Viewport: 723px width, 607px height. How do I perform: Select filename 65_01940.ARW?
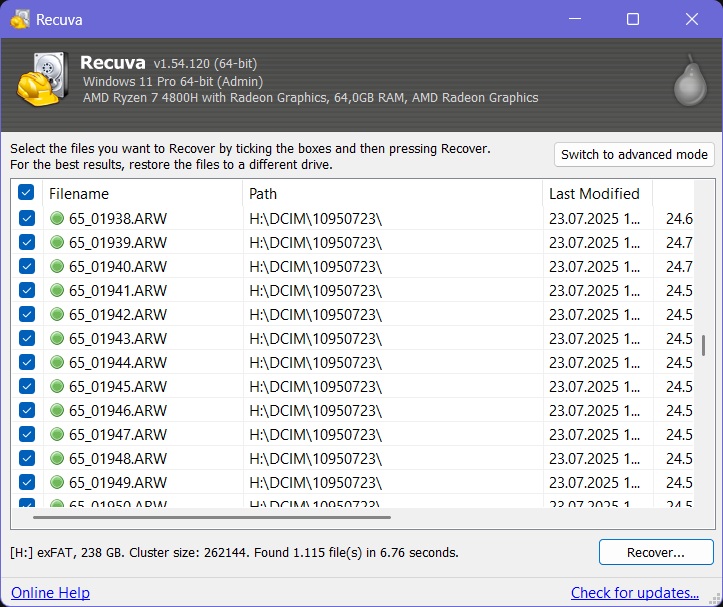click(x=118, y=266)
